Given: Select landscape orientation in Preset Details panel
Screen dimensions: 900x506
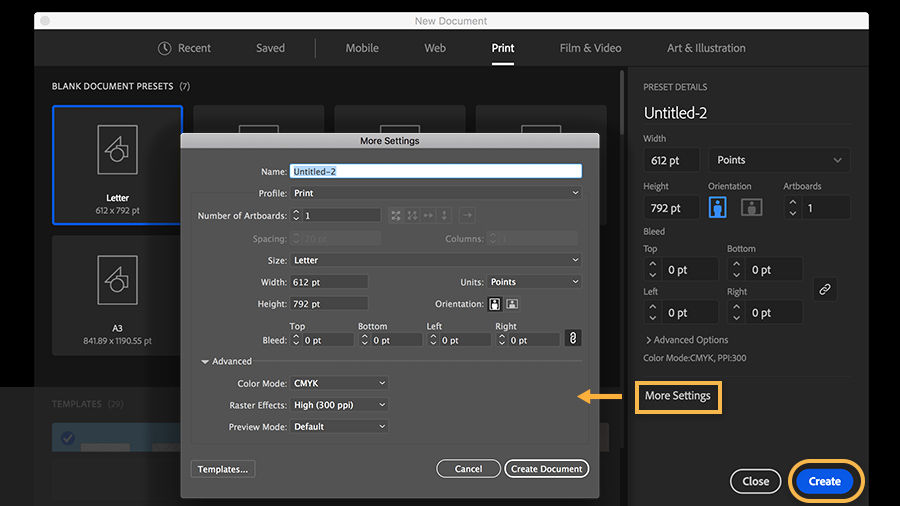Looking at the screenshot, I should 751,207.
